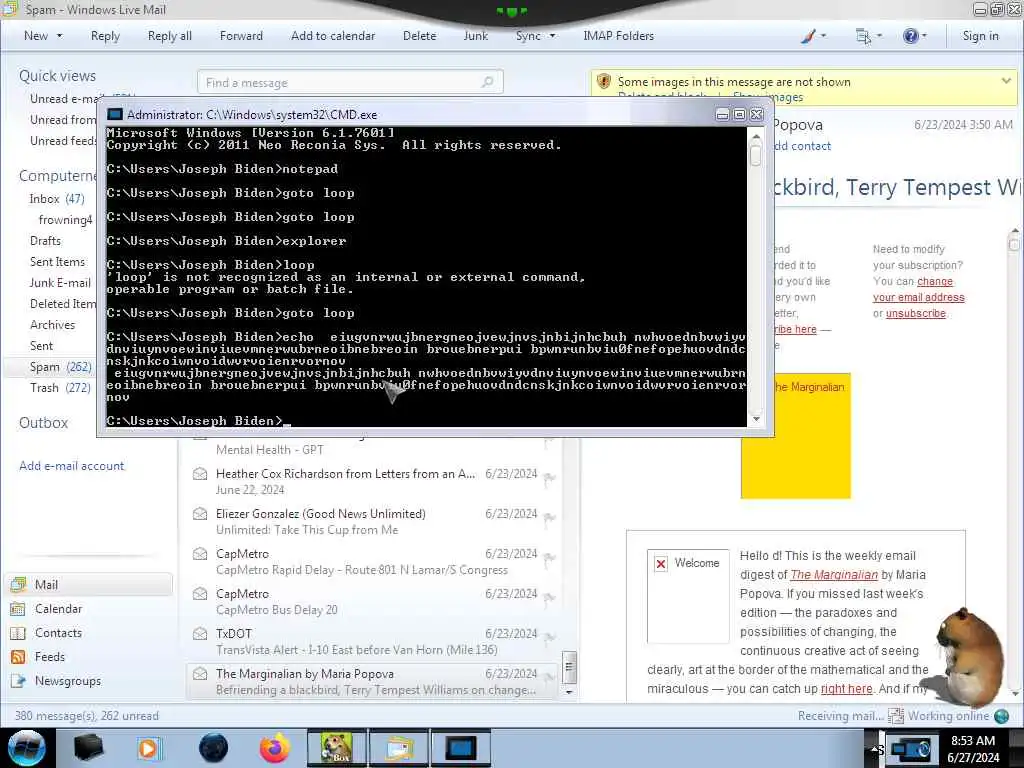Switch to Newsgroups view
Screen dimensions: 1024x768
(x=68, y=681)
